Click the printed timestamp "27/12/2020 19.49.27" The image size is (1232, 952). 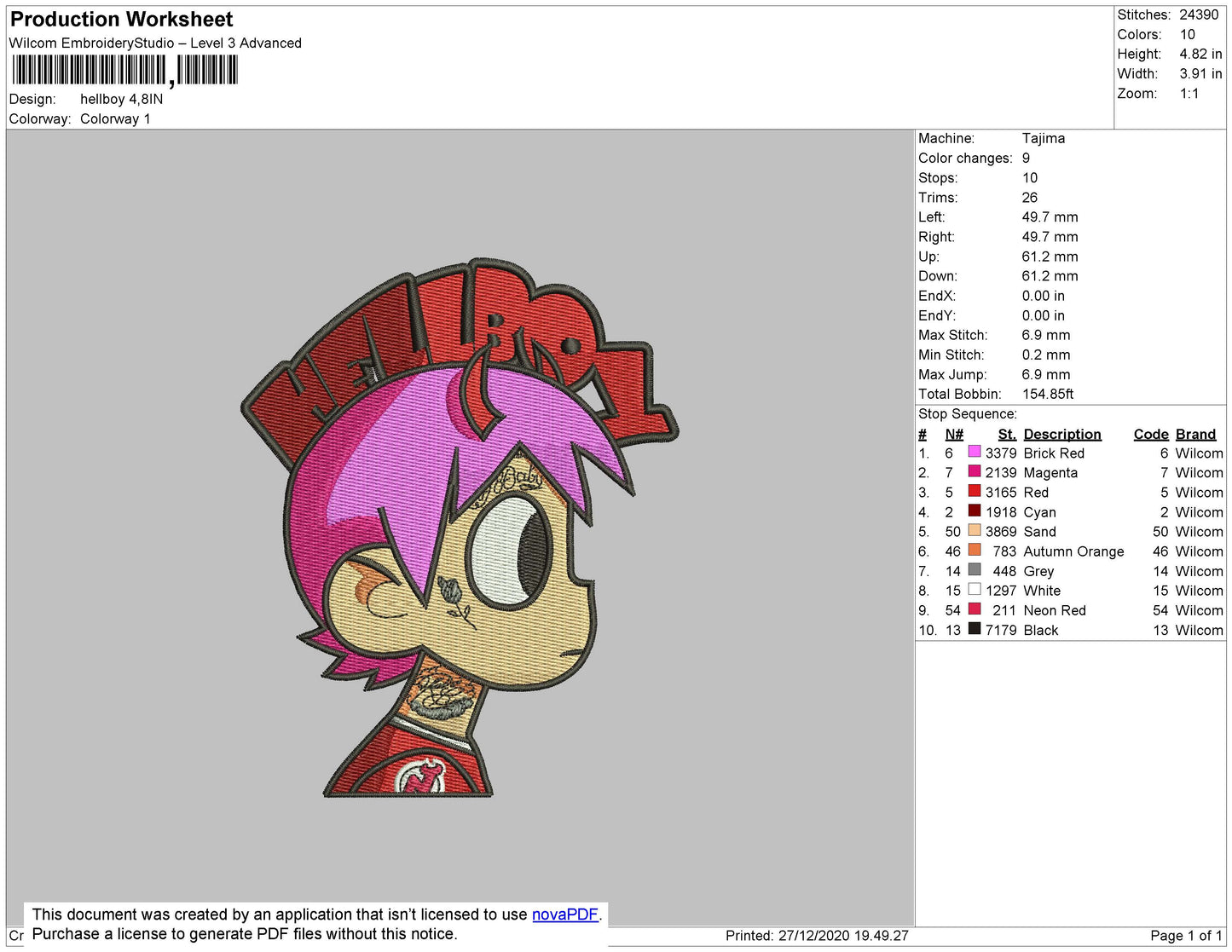[x=843, y=936]
